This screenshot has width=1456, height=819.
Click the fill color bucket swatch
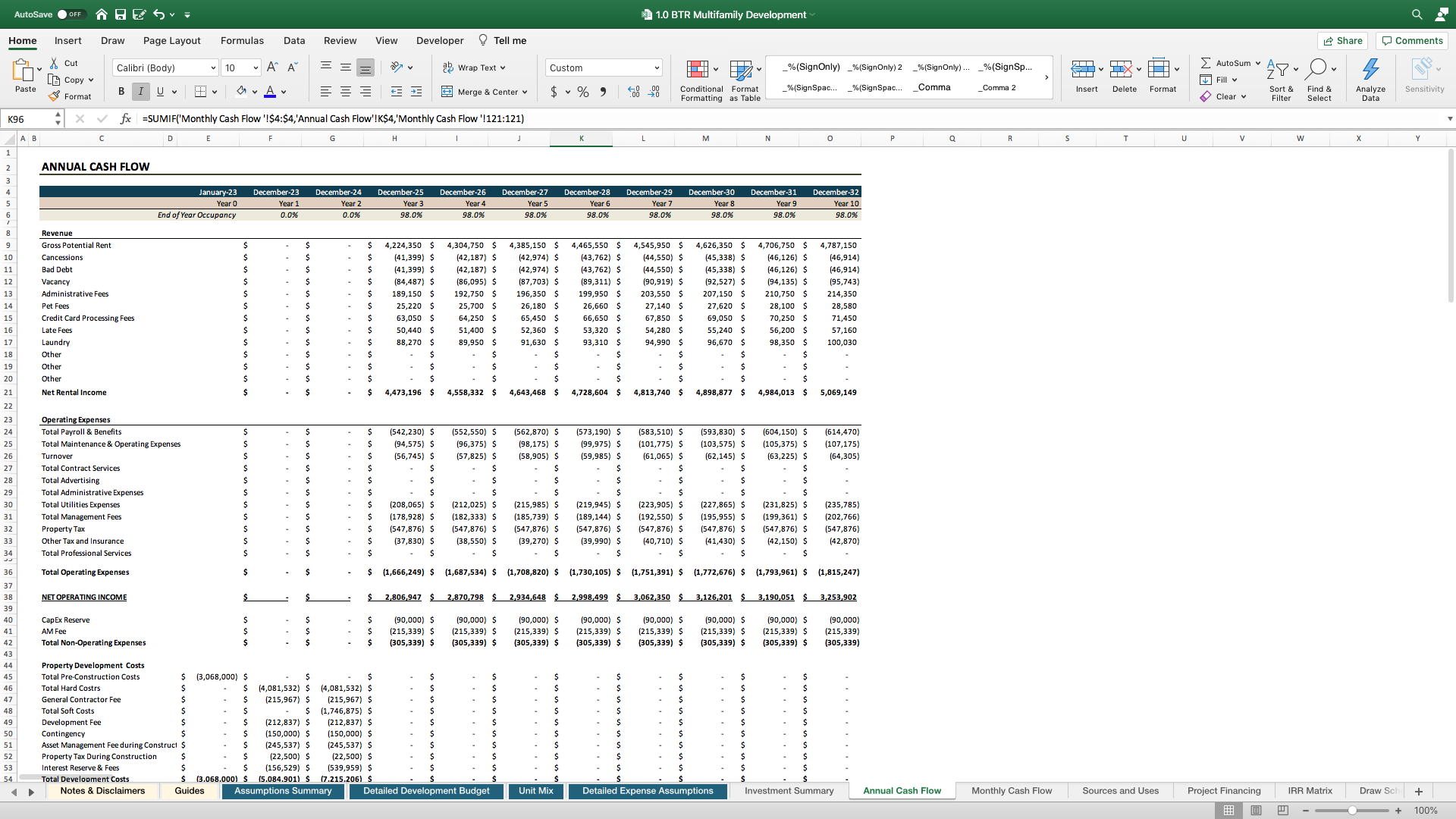pyautogui.click(x=241, y=92)
